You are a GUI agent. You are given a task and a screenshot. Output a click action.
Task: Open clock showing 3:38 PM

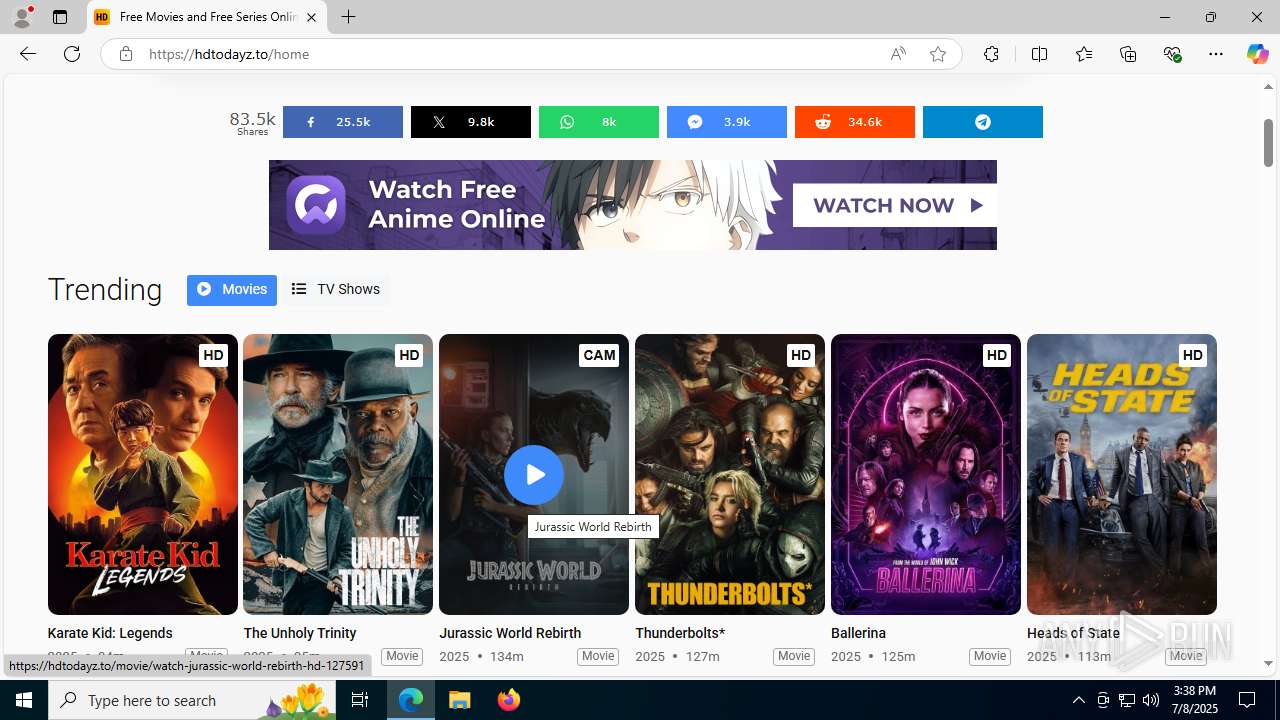(1194, 700)
